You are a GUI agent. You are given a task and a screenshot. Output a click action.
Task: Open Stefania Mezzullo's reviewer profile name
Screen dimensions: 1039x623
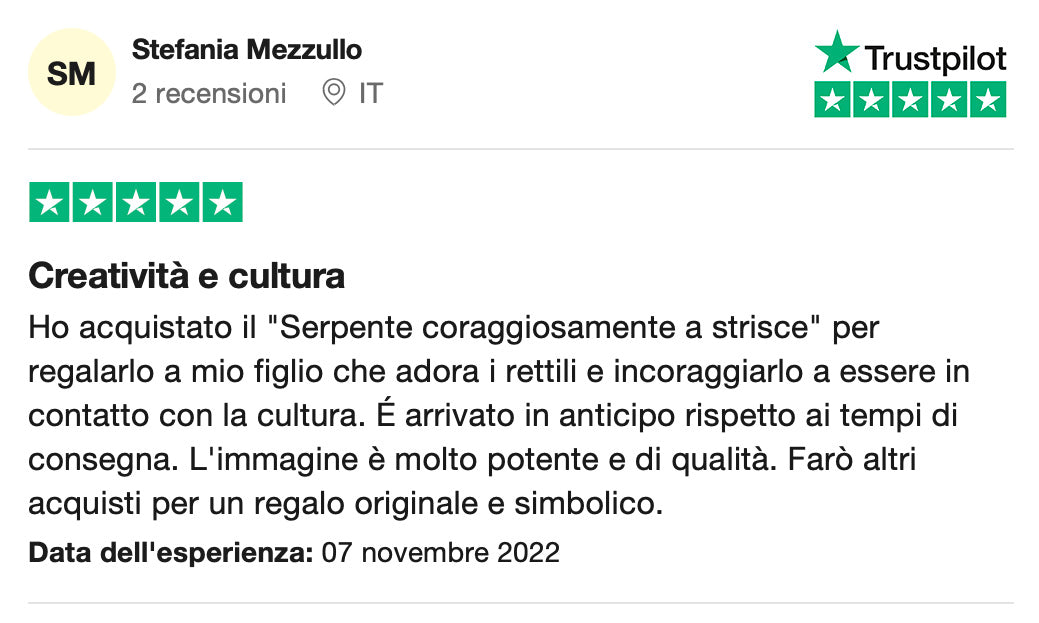(x=247, y=49)
